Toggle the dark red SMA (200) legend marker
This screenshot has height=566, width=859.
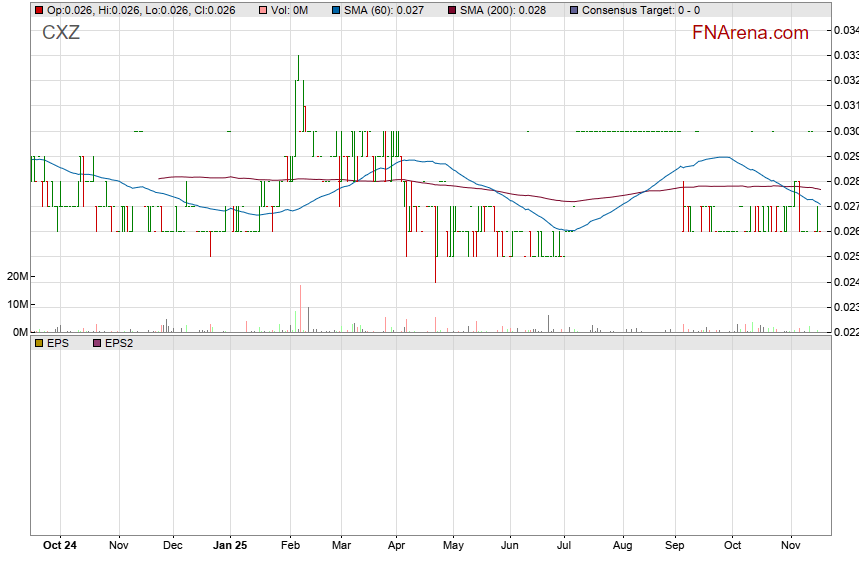[x=451, y=10]
